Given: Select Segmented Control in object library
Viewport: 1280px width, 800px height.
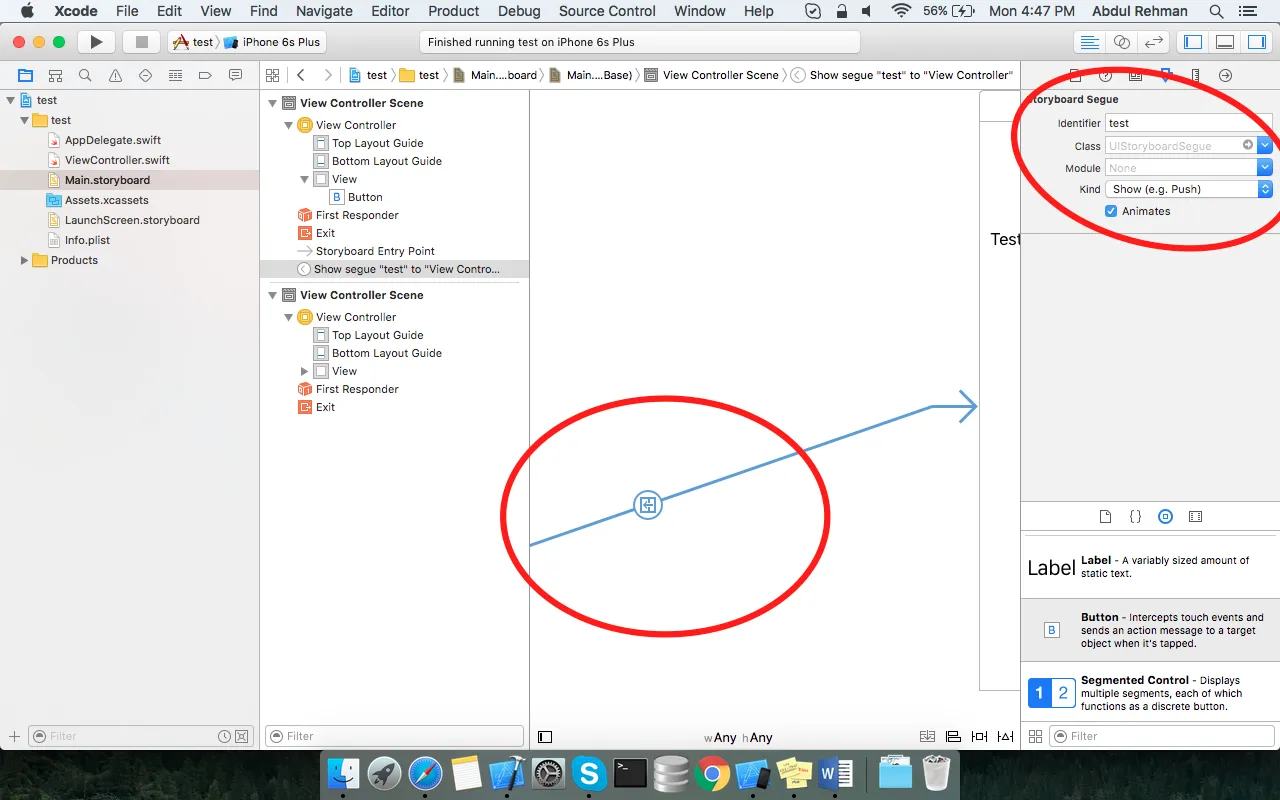Looking at the screenshot, I should pyautogui.click(x=1150, y=692).
